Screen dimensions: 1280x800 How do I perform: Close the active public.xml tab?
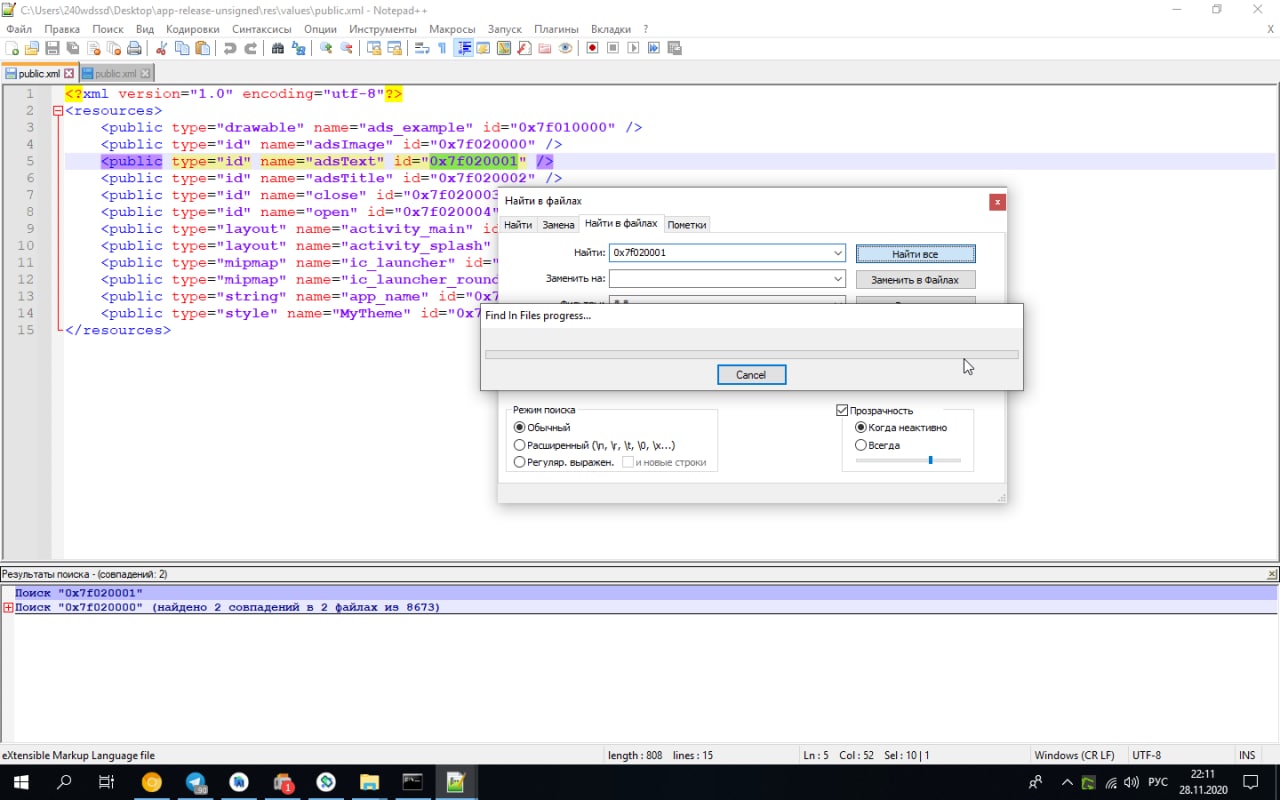tap(69, 74)
